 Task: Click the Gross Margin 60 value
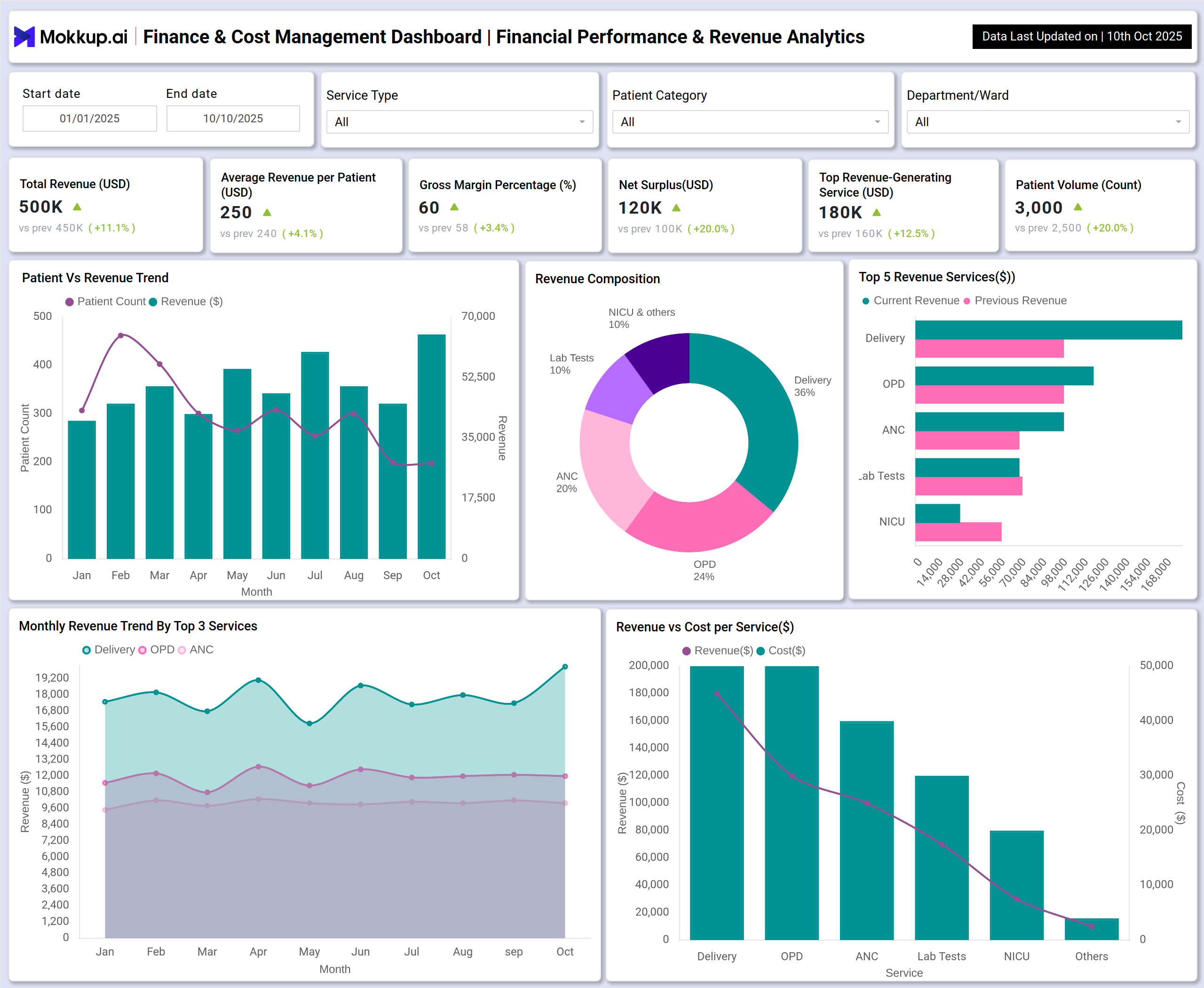coord(429,207)
